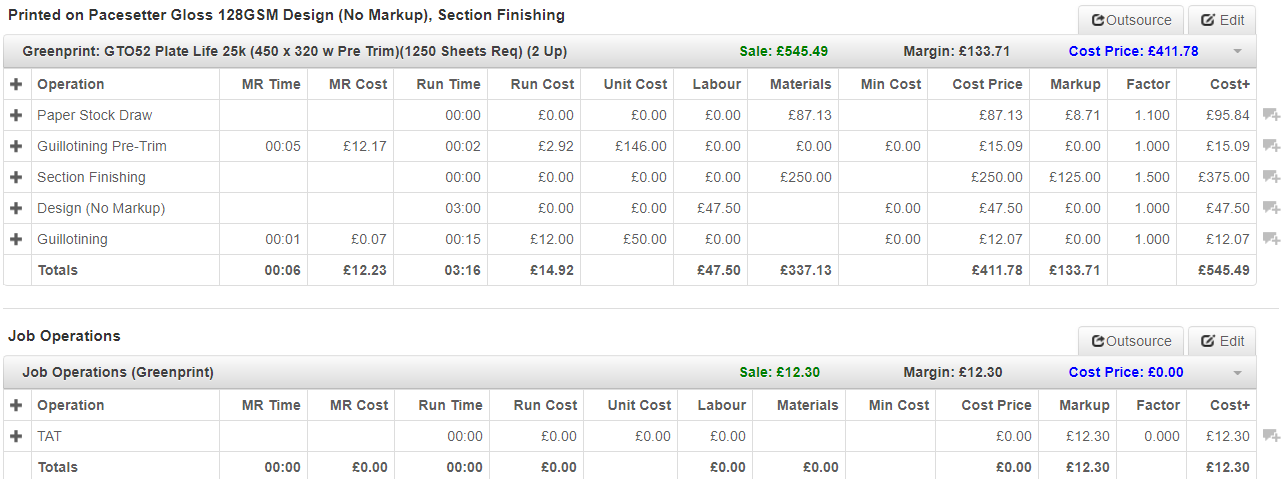Viewport: 1287px width, 479px height.
Task: Add comment on Section Finishing row
Action: [x=1271, y=178]
